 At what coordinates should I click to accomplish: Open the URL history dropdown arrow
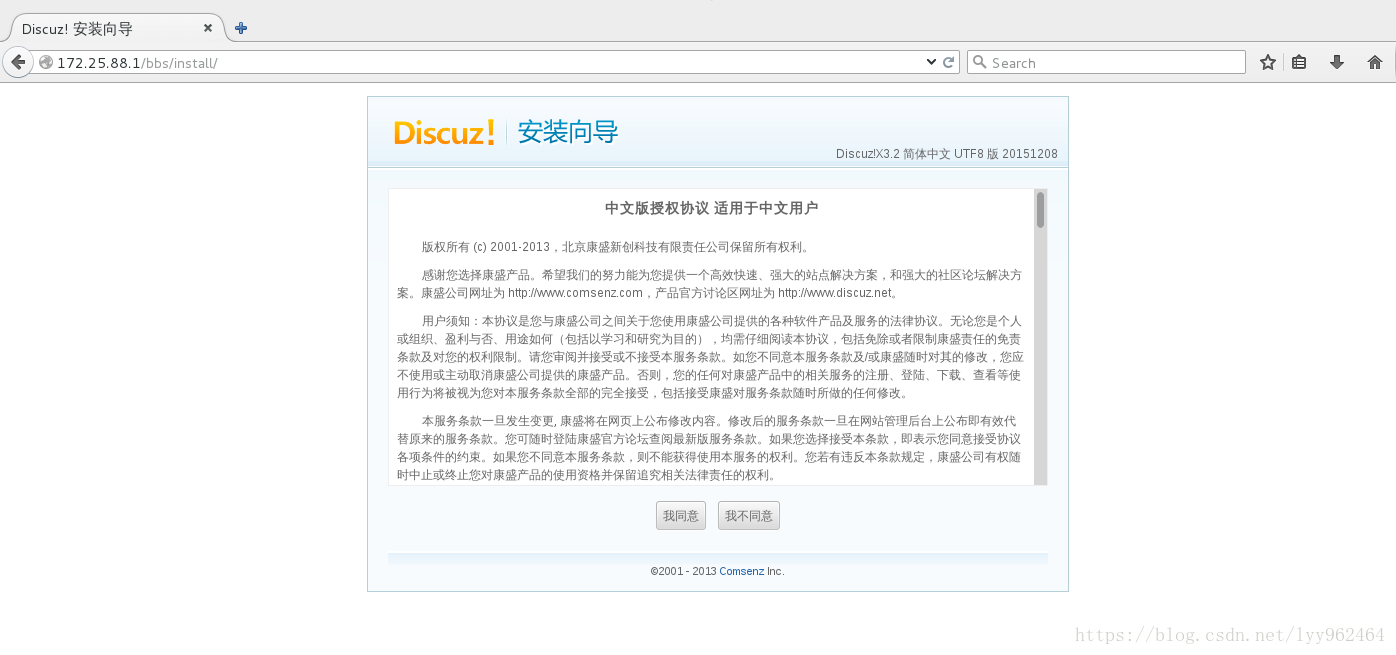pyautogui.click(x=932, y=62)
